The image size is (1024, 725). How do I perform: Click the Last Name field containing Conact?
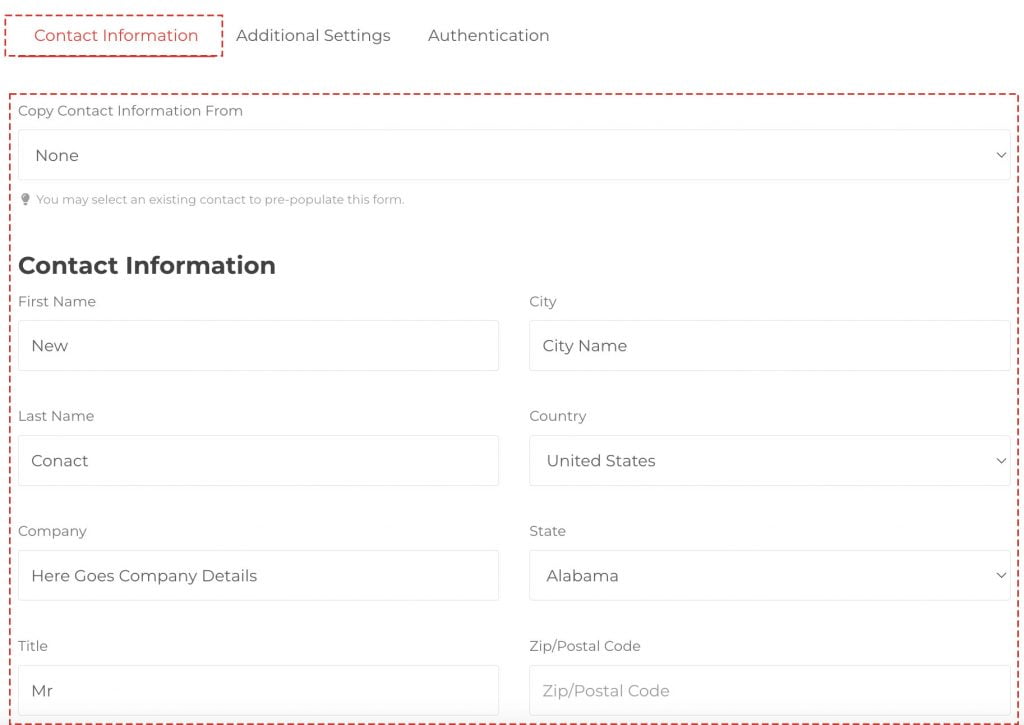[x=258, y=460]
